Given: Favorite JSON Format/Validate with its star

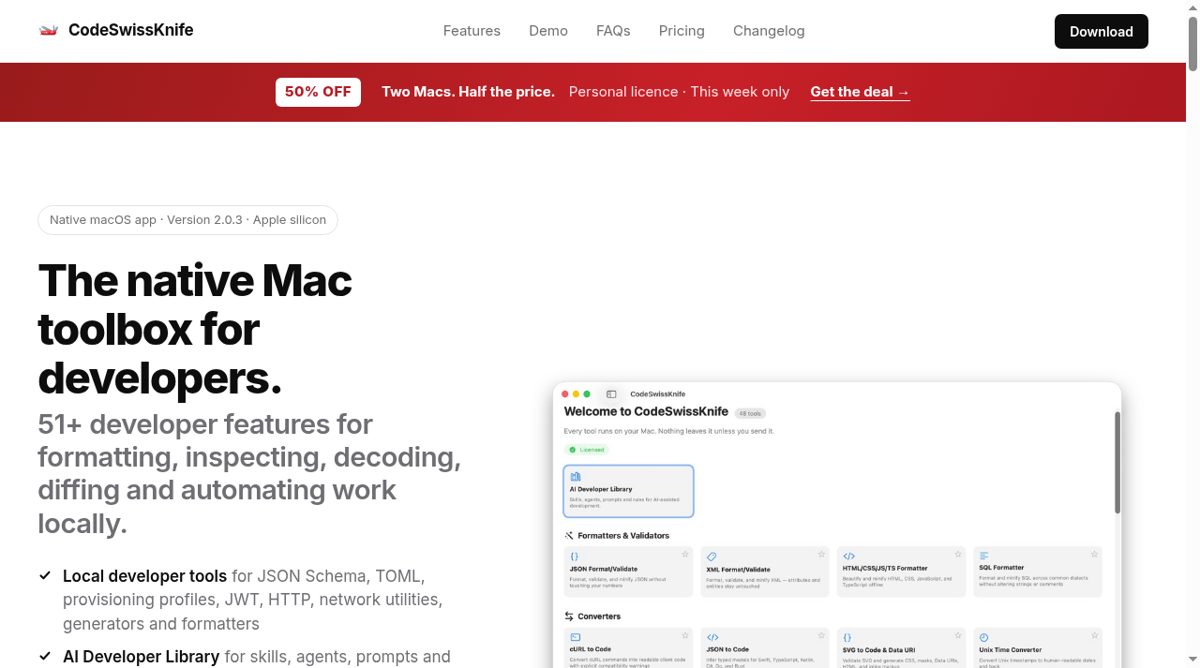Looking at the screenshot, I should (685, 553).
